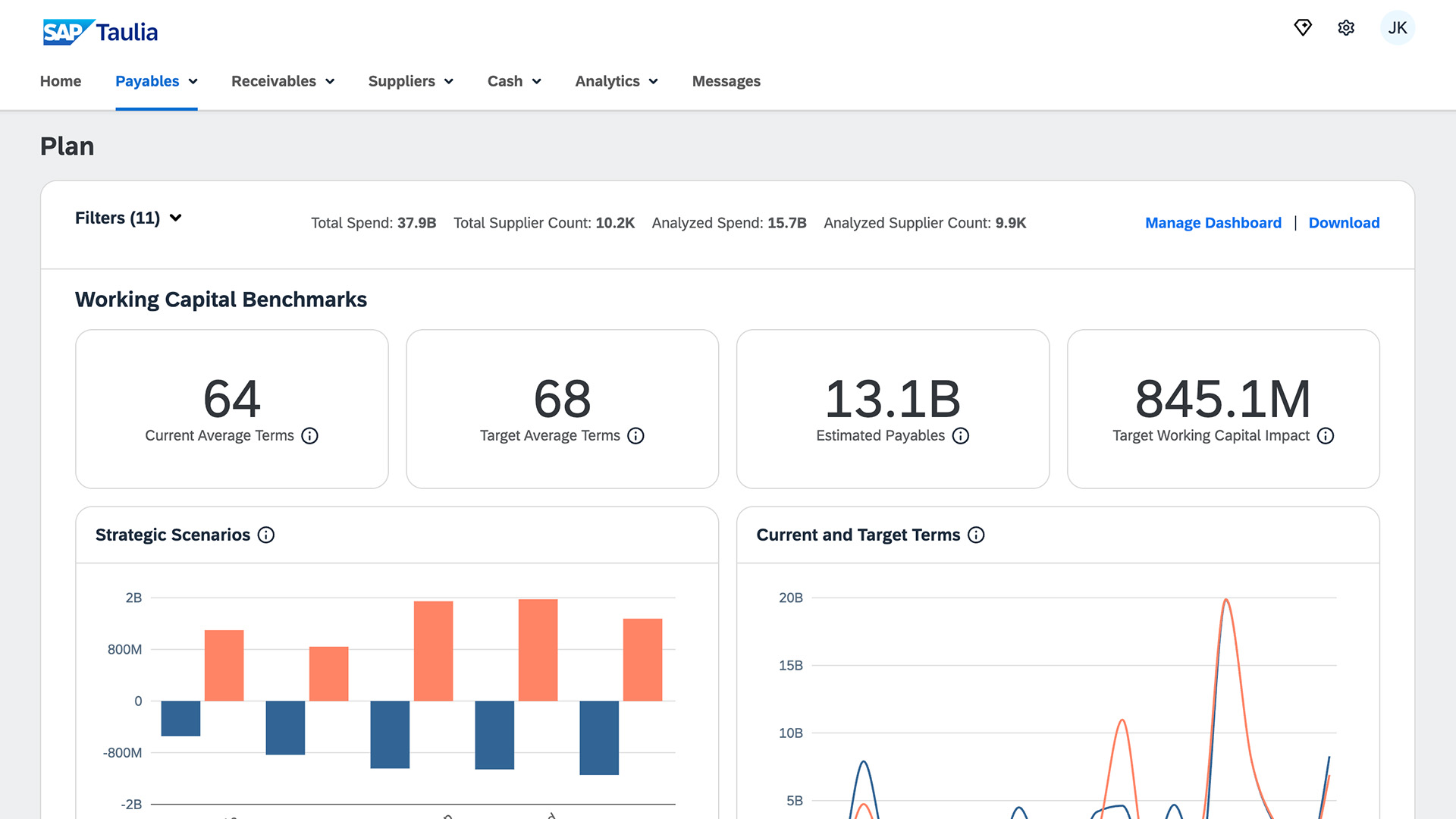
Task: Open the Messages tab
Action: coord(726,81)
